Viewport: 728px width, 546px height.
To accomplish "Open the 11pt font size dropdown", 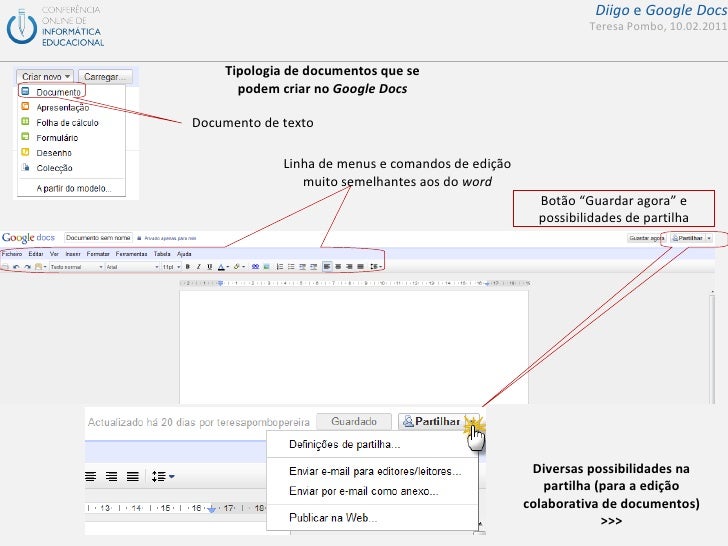I will pyautogui.click(x=171, y=266).
